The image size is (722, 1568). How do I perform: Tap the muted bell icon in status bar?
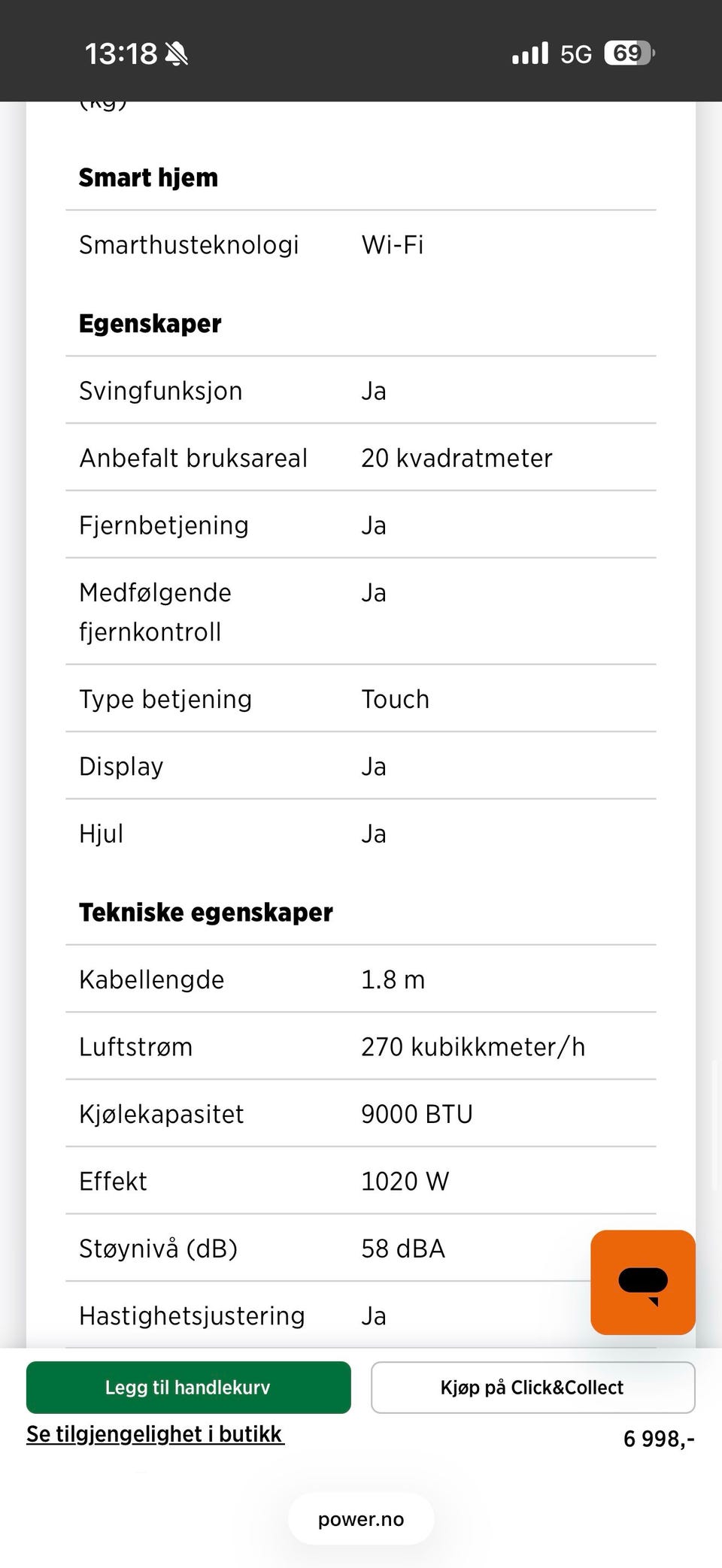pos(177,53)
